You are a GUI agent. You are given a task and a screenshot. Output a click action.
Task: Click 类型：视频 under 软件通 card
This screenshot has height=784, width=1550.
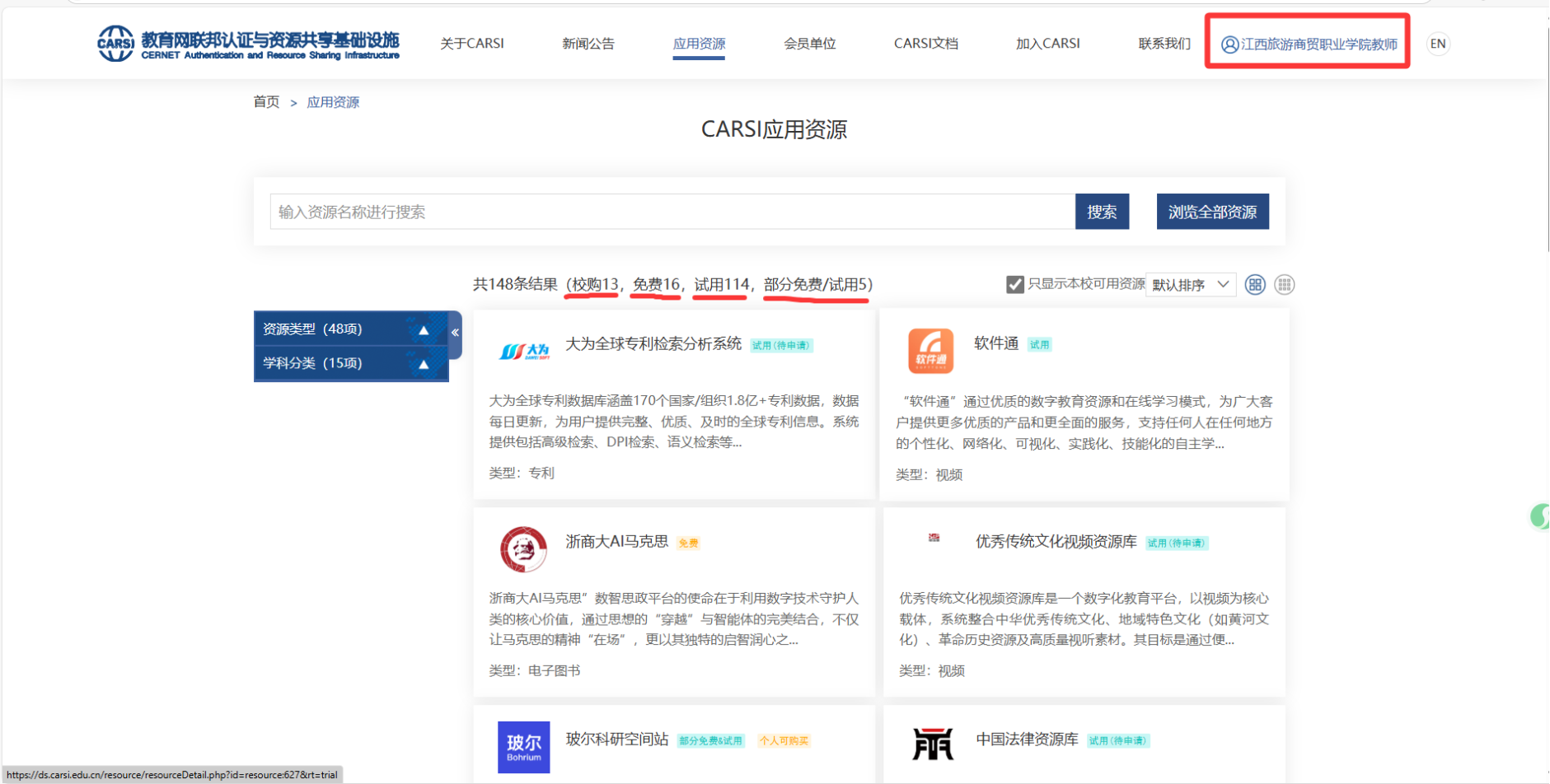click(929, 474)
